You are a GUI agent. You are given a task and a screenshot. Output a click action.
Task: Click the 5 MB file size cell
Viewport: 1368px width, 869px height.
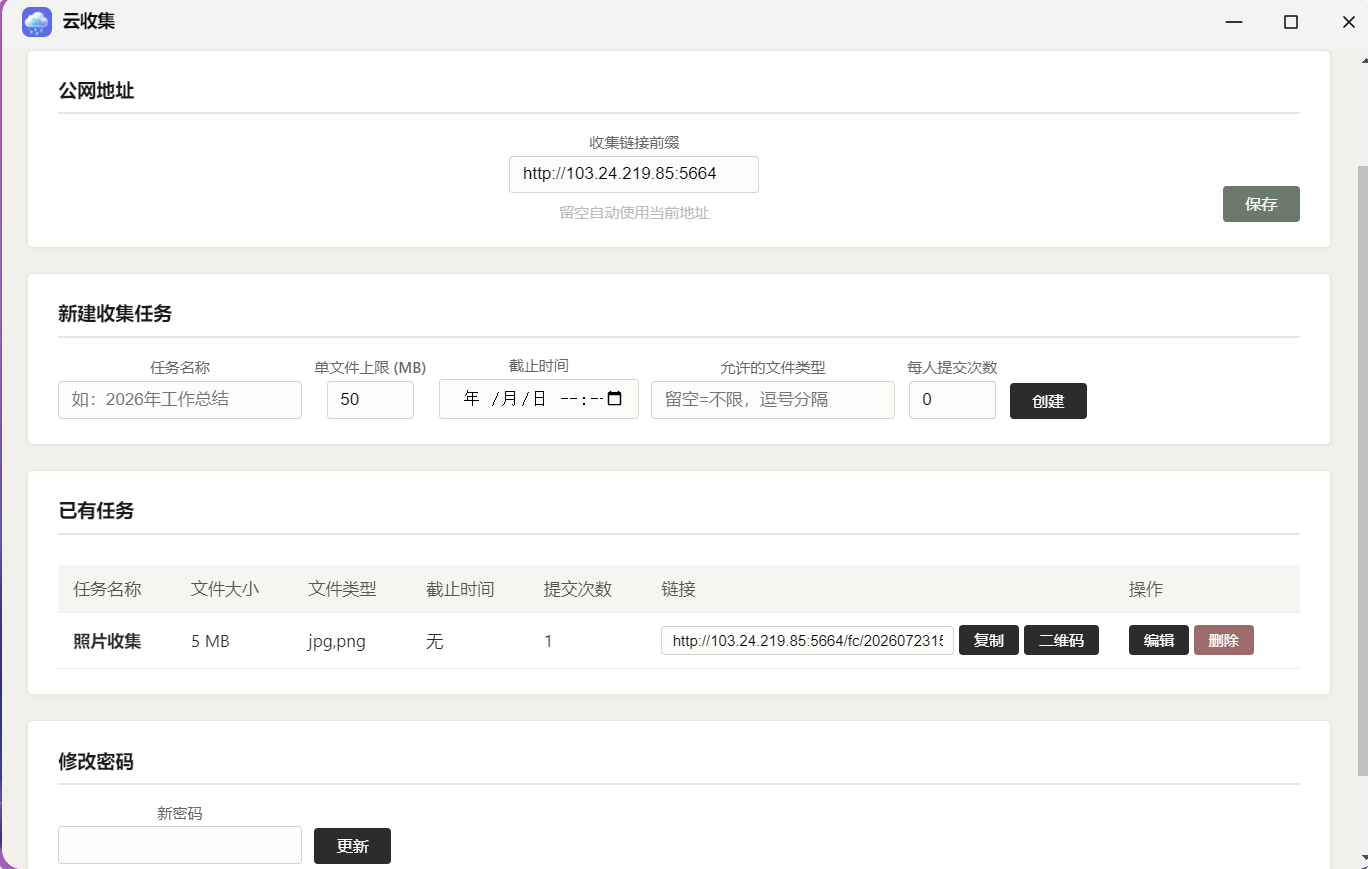210,641
